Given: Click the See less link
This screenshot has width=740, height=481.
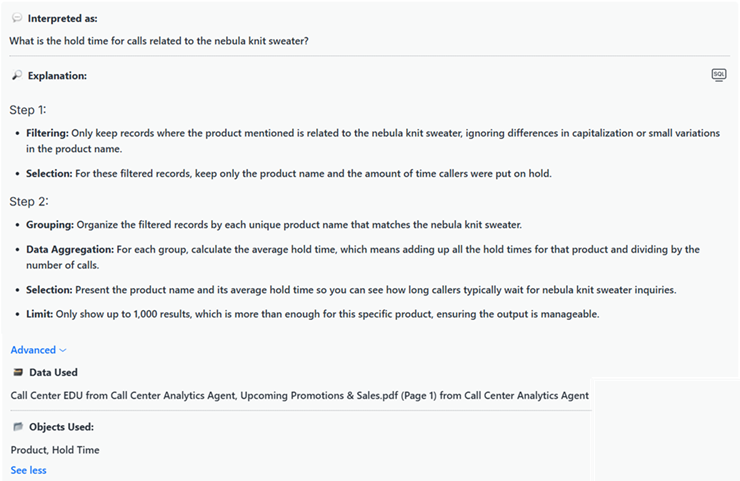Looking at the screenshot, I should 28,470.
